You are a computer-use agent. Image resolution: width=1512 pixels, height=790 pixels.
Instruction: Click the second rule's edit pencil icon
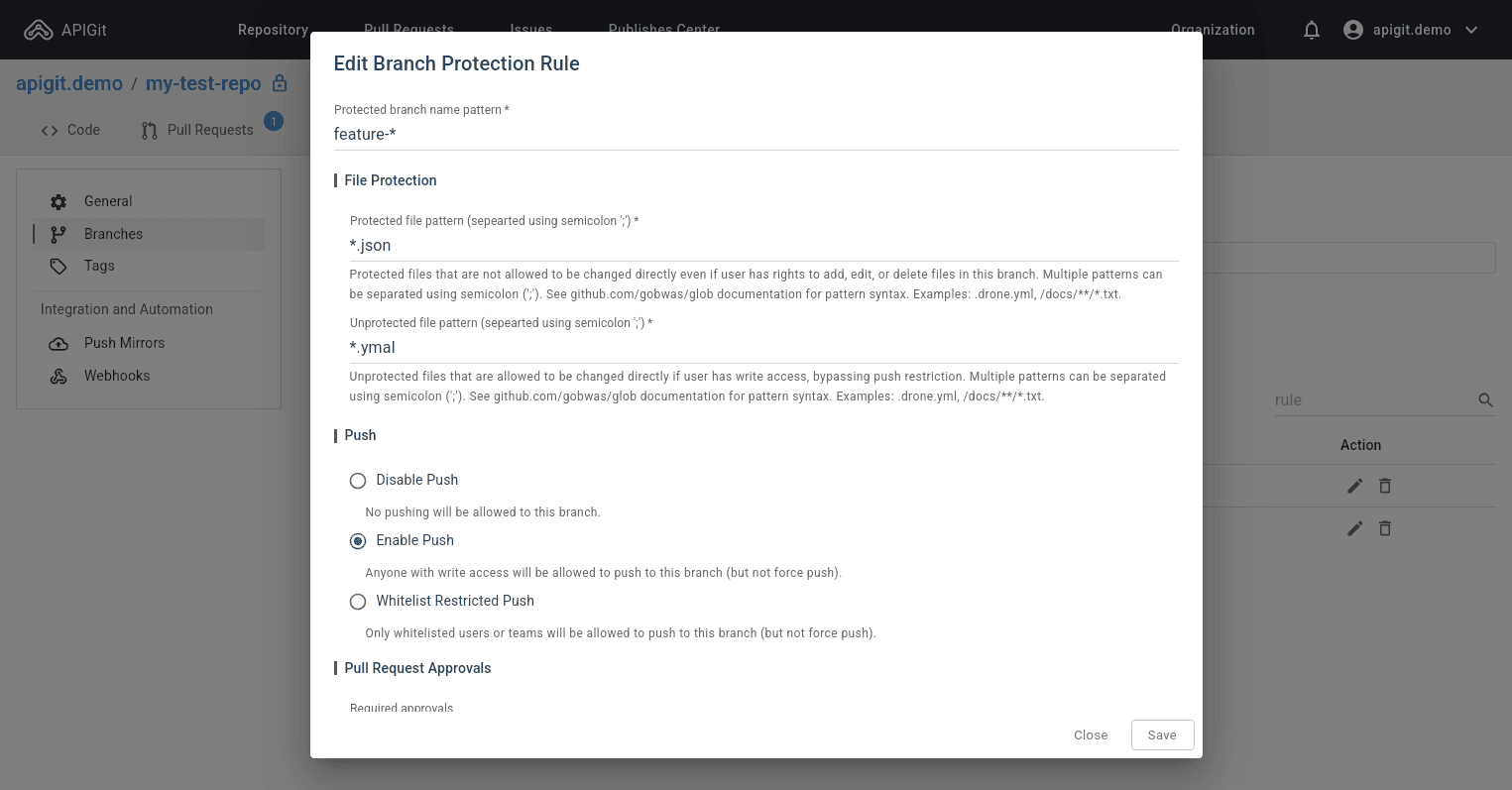pyautogui.click(x=1355, y=528)
